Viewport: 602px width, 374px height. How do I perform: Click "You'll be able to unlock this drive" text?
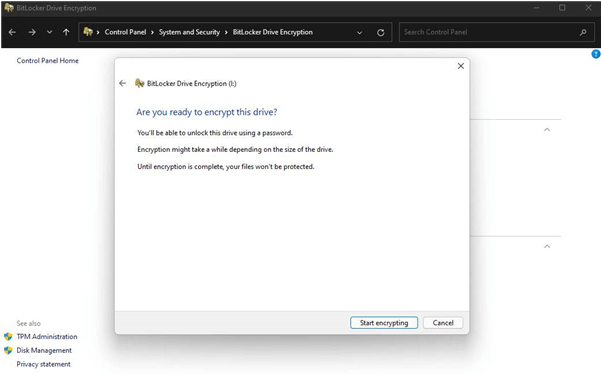click(215, 133)
